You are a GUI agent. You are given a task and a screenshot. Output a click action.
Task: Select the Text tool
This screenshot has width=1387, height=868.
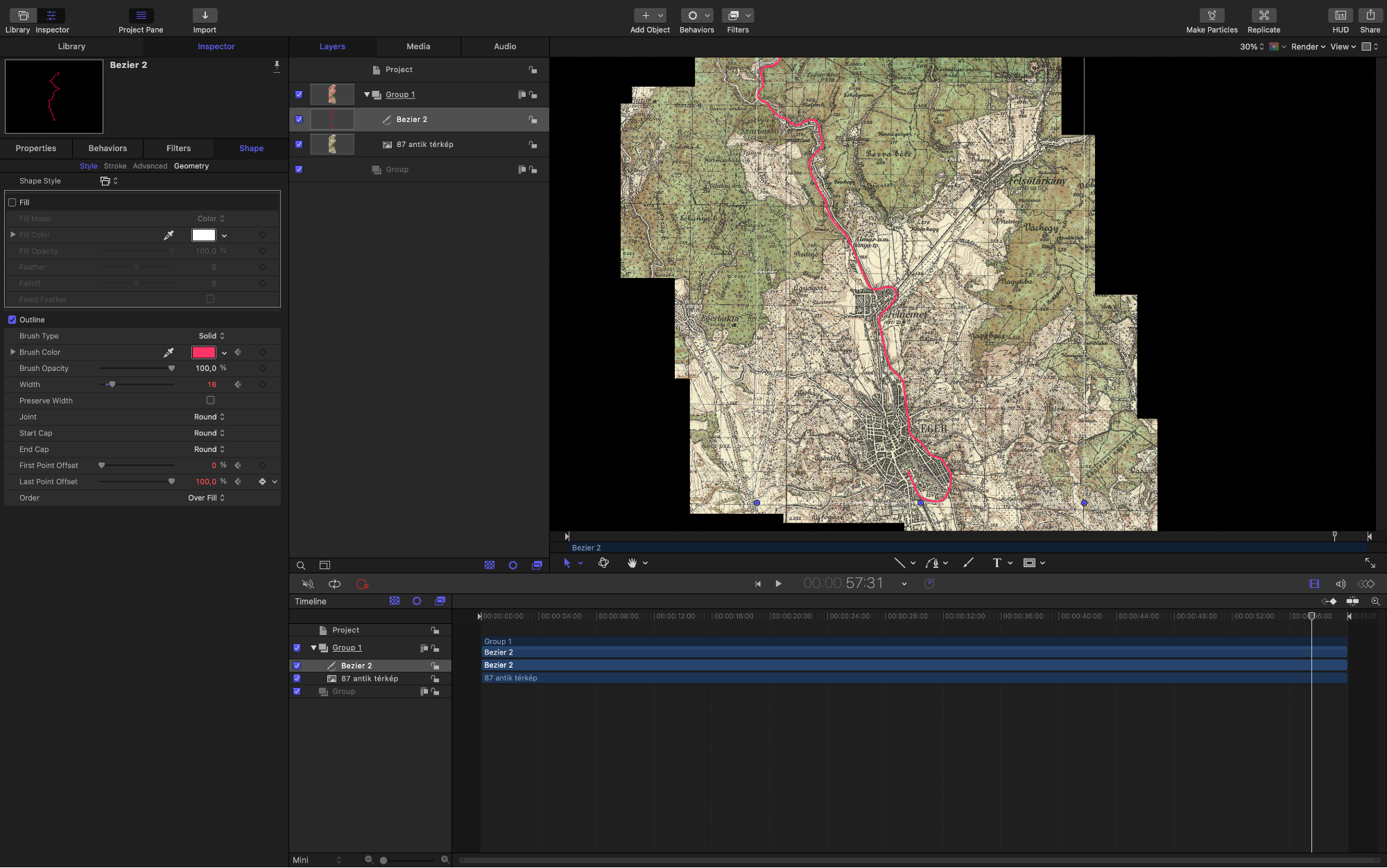(x=997, y=563)
